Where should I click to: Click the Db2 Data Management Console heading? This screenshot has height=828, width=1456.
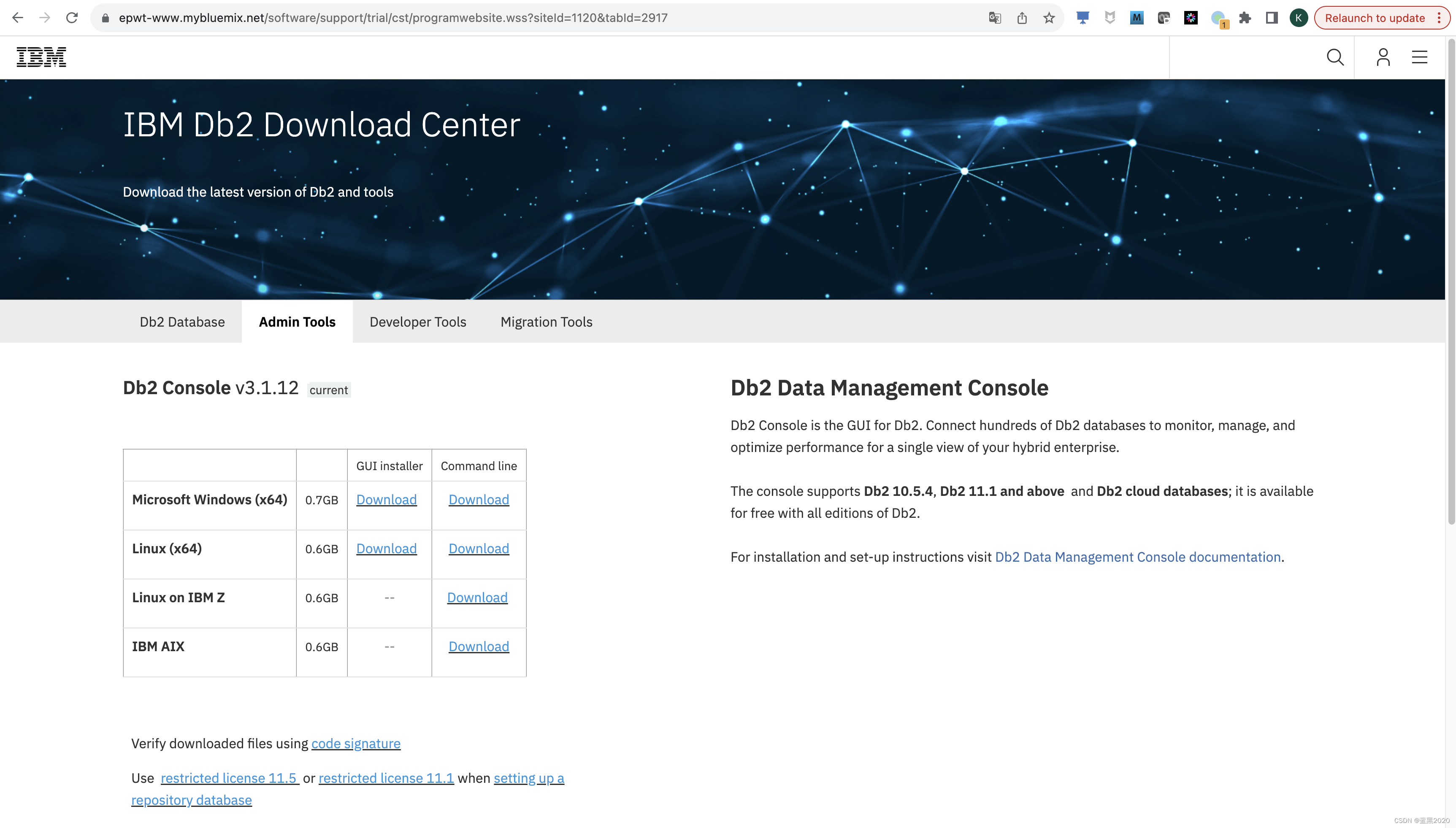[x=889, y=388]
